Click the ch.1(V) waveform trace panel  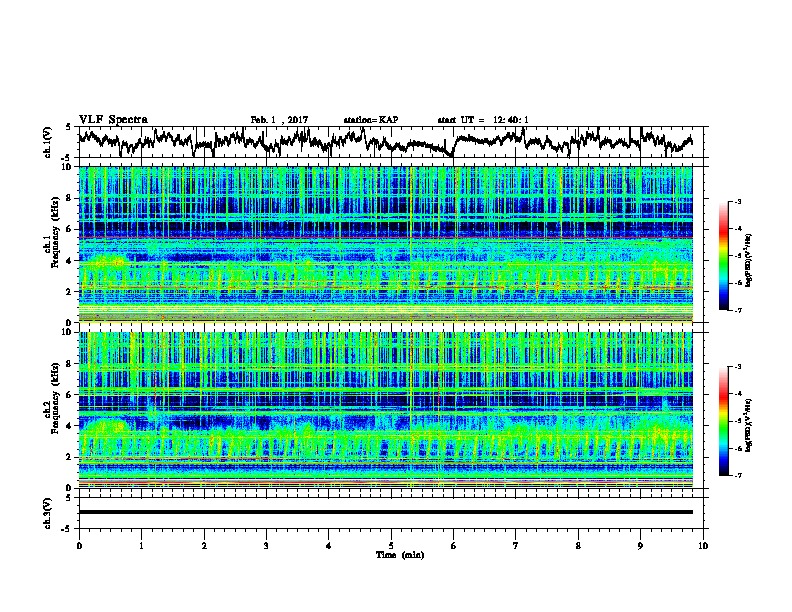point(393,142)
